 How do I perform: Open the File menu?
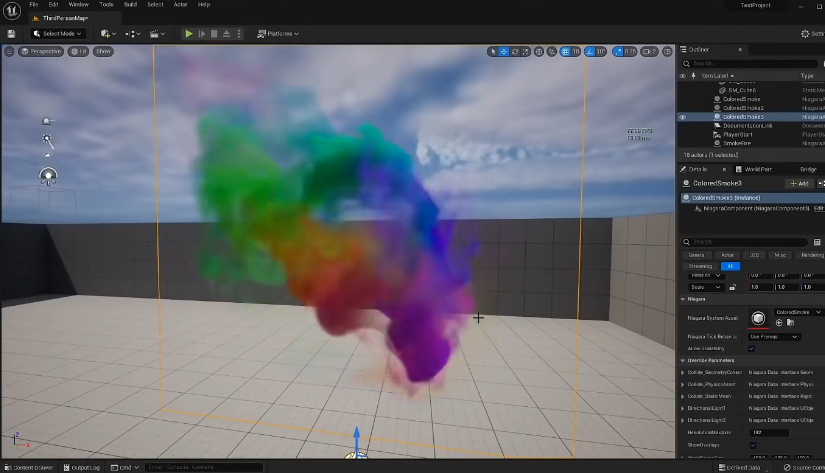[34, 4]
